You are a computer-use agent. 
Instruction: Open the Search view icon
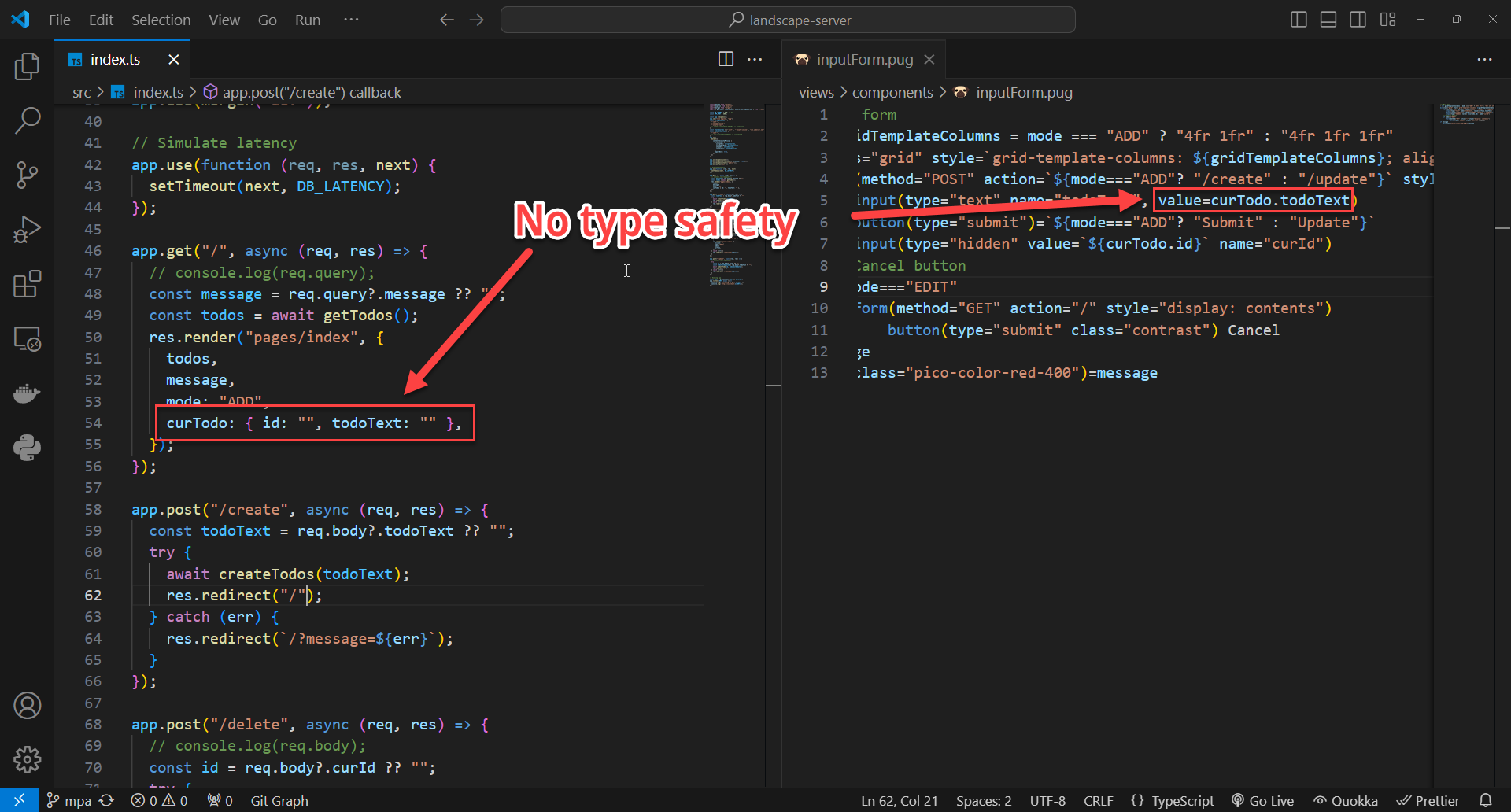[27, 120]
